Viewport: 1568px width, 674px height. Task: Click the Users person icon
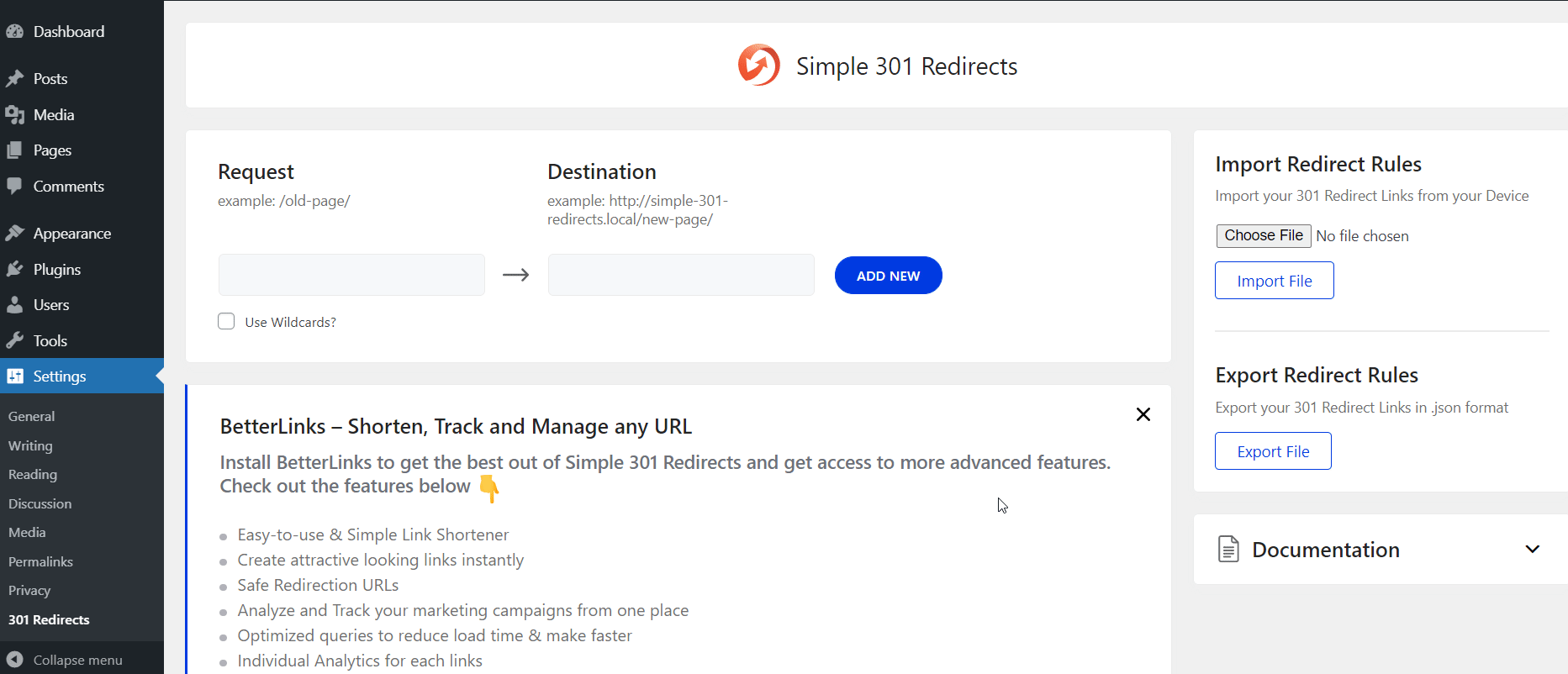tap(14, 305)
